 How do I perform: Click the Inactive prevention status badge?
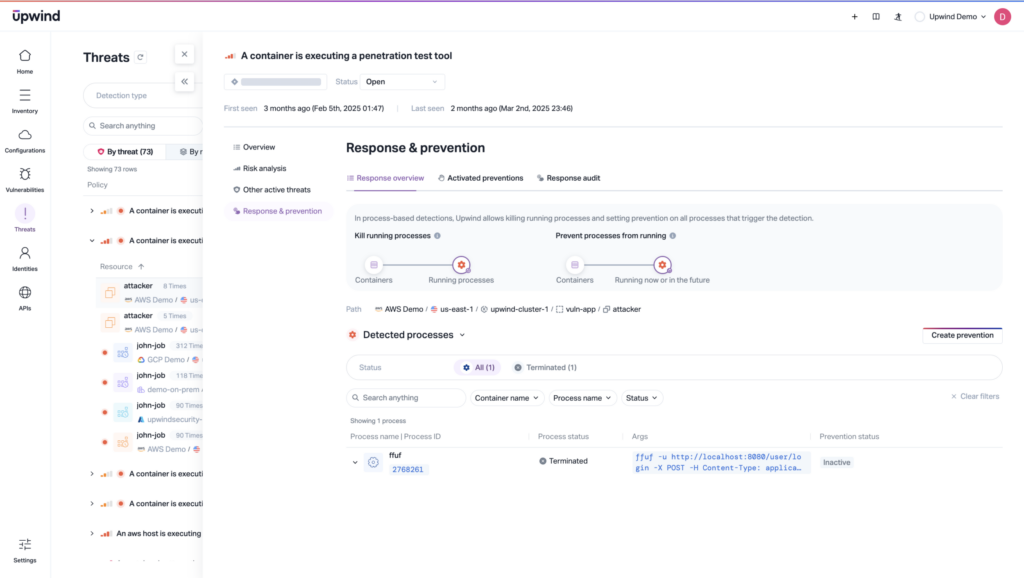[x=837, y=462]
